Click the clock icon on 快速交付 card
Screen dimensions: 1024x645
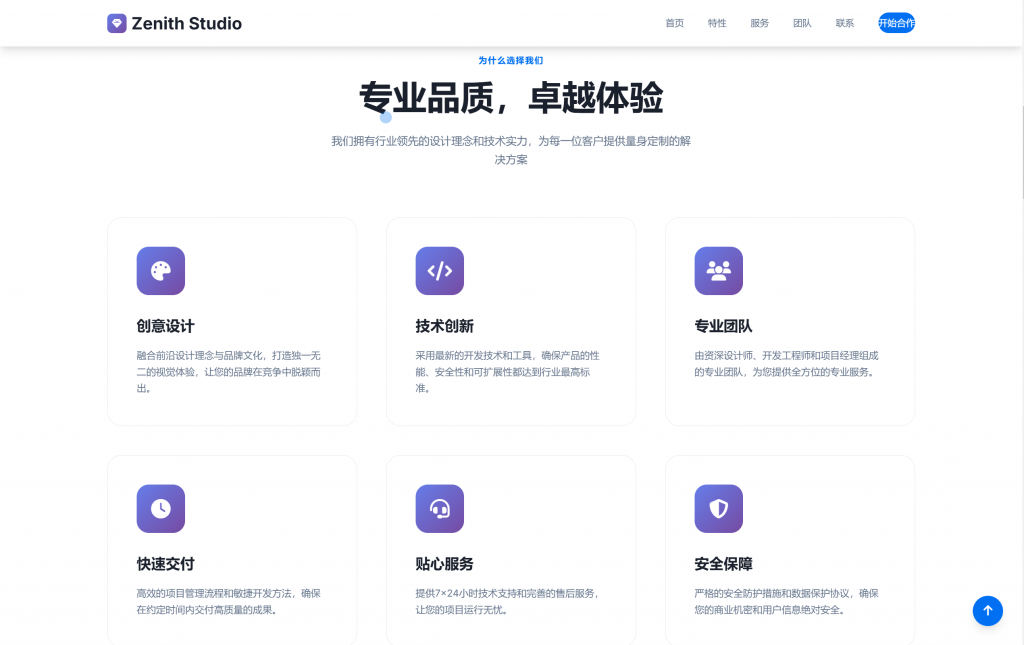(160, 508)
